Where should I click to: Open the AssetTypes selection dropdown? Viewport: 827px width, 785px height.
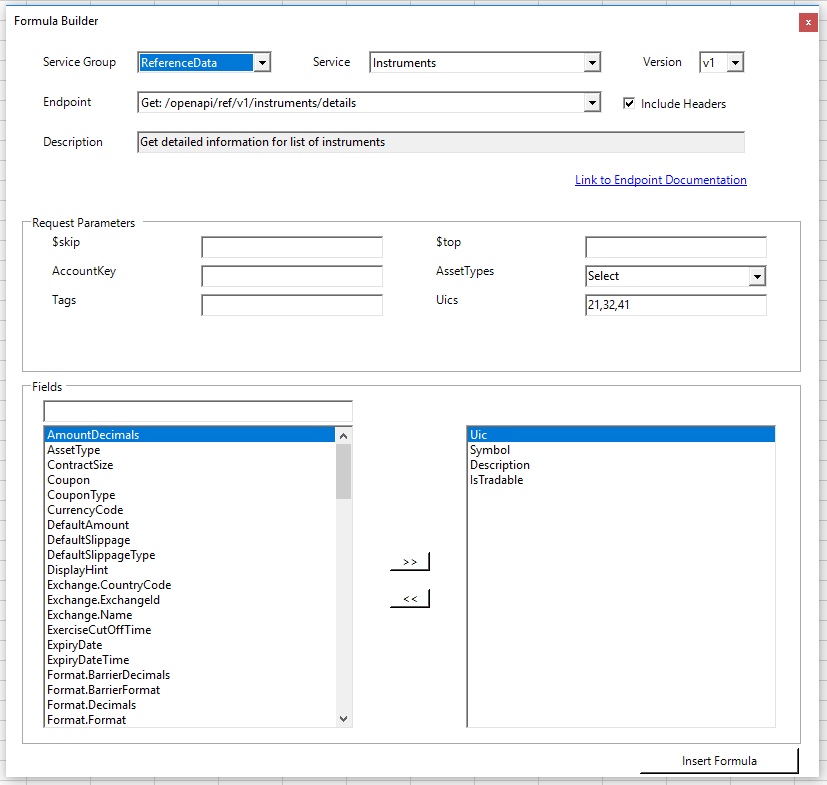758,275
